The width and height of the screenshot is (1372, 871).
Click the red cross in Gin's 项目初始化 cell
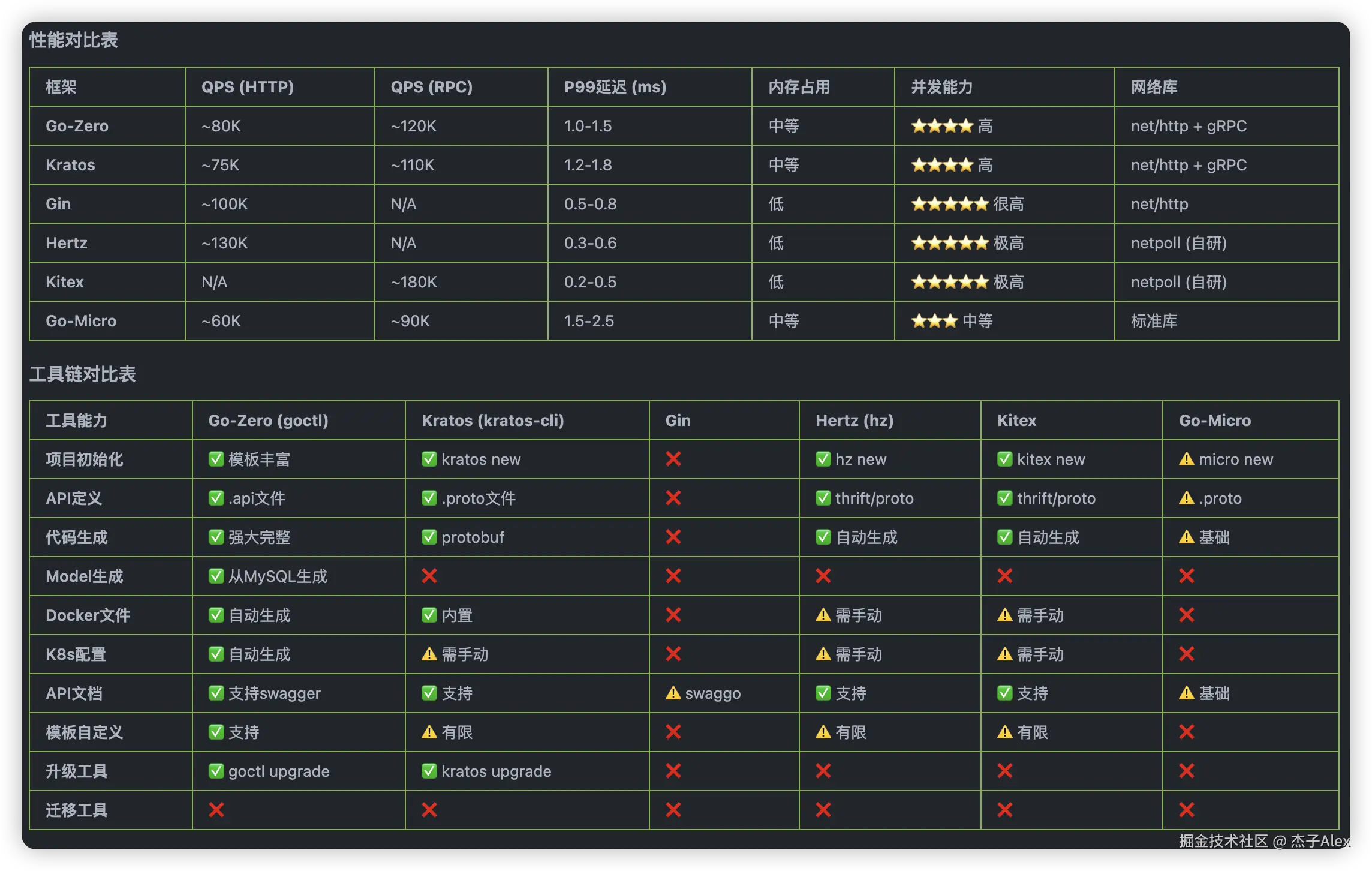(x=673, y=459)
